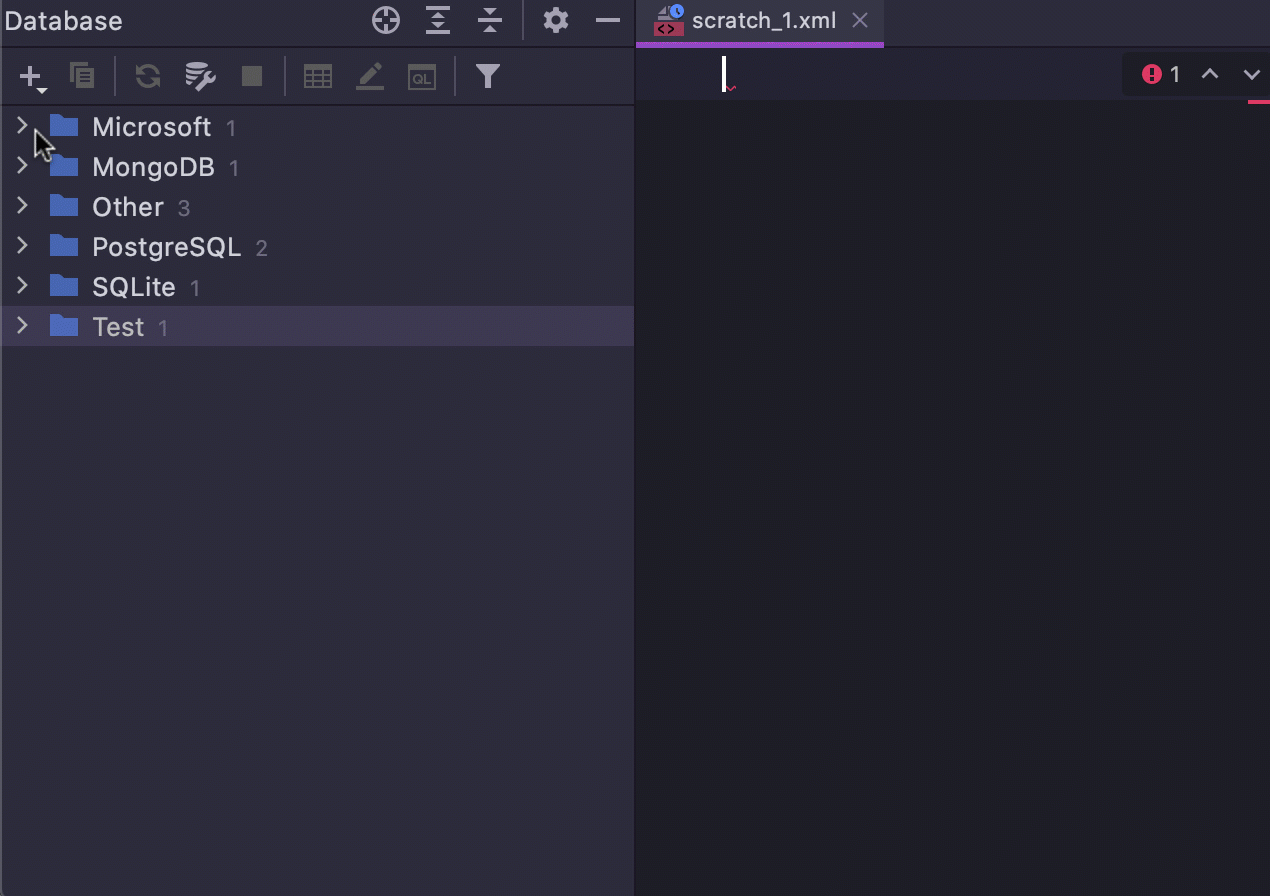Hide the Database panel with minus icon
This screenshot has height=896, width=1270.
click(608, 20)
